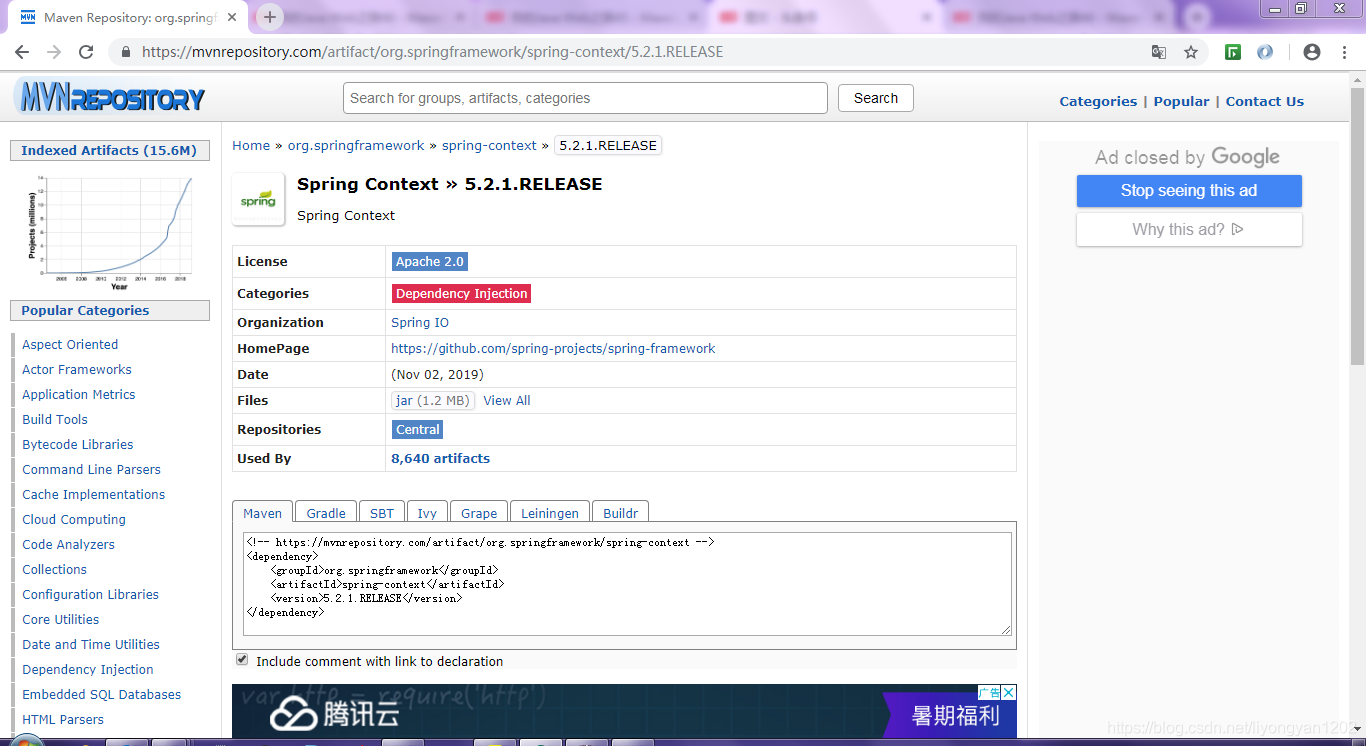Screen dimensions: 1366x746
Task: Click the Apache 2.0 license badge
Action: [x=430, y=261]
